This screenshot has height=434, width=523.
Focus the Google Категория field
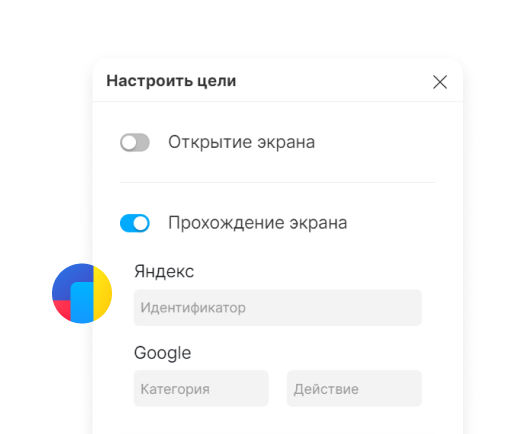(201, 388)
